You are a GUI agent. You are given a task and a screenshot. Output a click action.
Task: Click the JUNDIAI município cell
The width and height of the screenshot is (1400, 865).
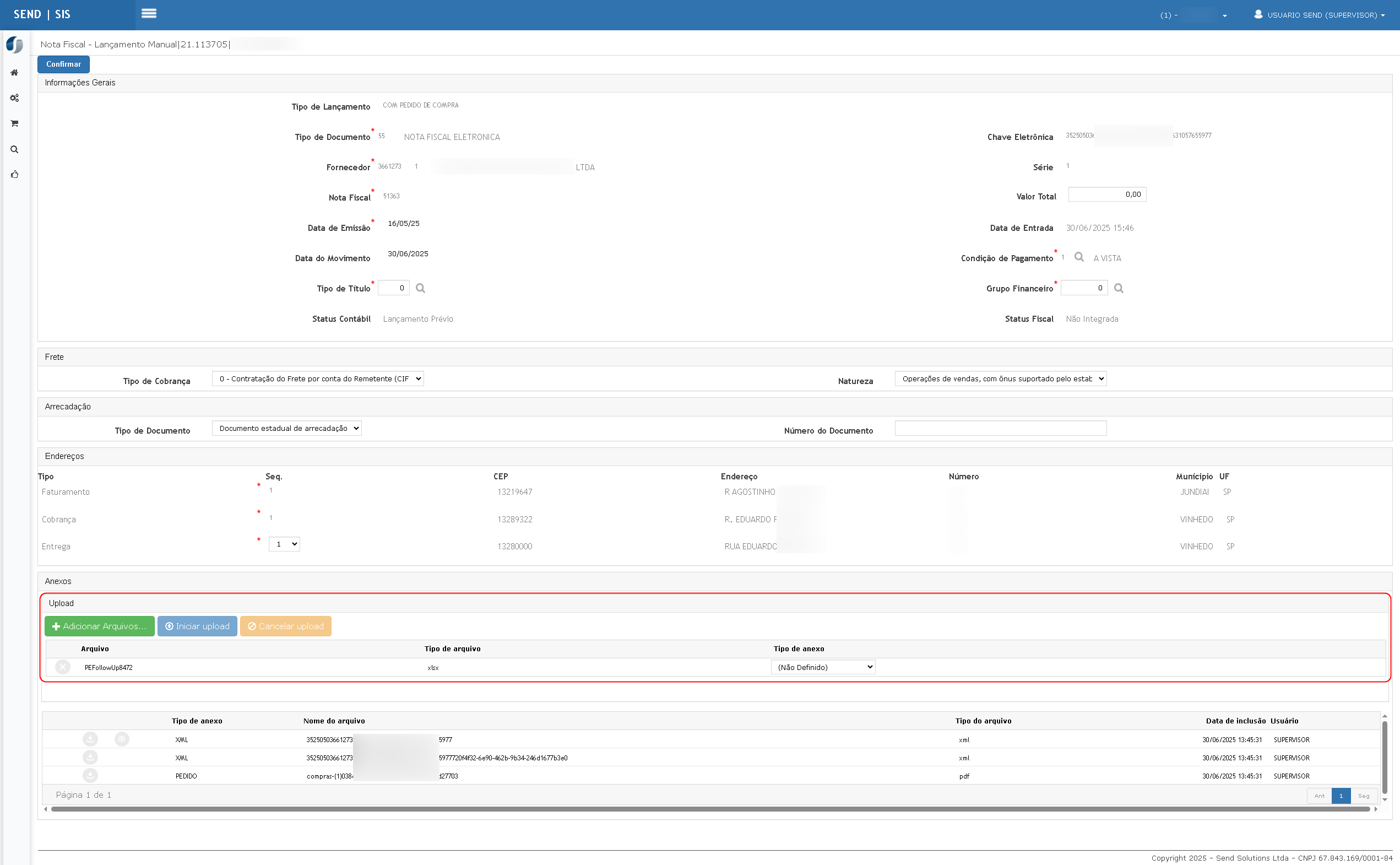pyautogui.click(x=1195, y=492)
